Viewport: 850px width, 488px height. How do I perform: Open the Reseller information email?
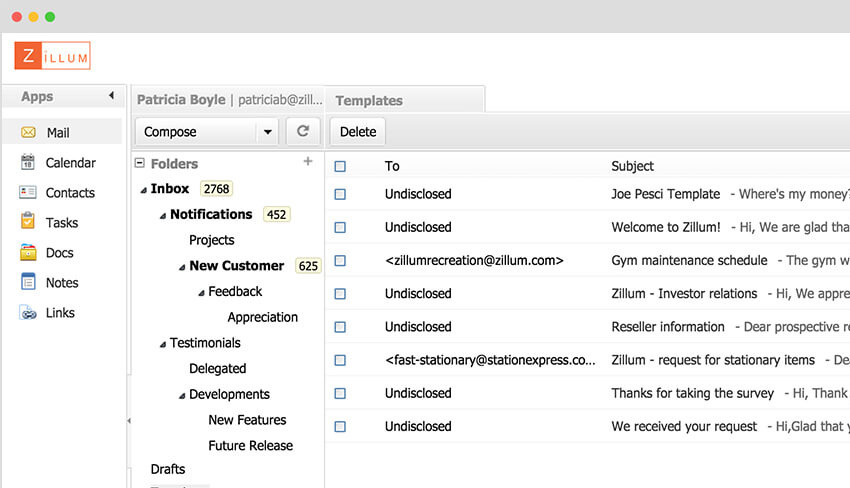(x=588, y=327)
